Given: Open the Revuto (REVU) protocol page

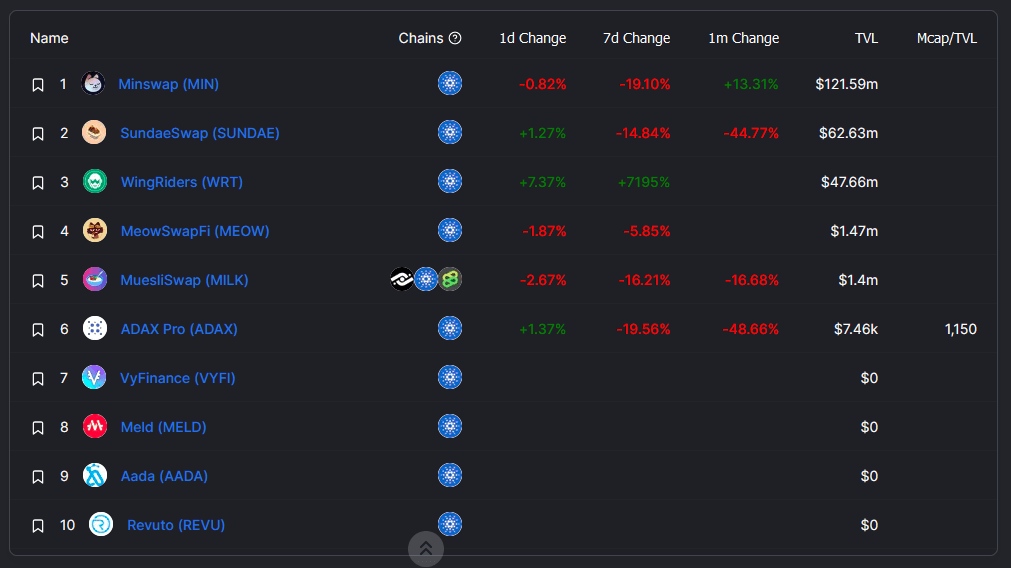Looking at the screenshot, I should coord(176,525).
